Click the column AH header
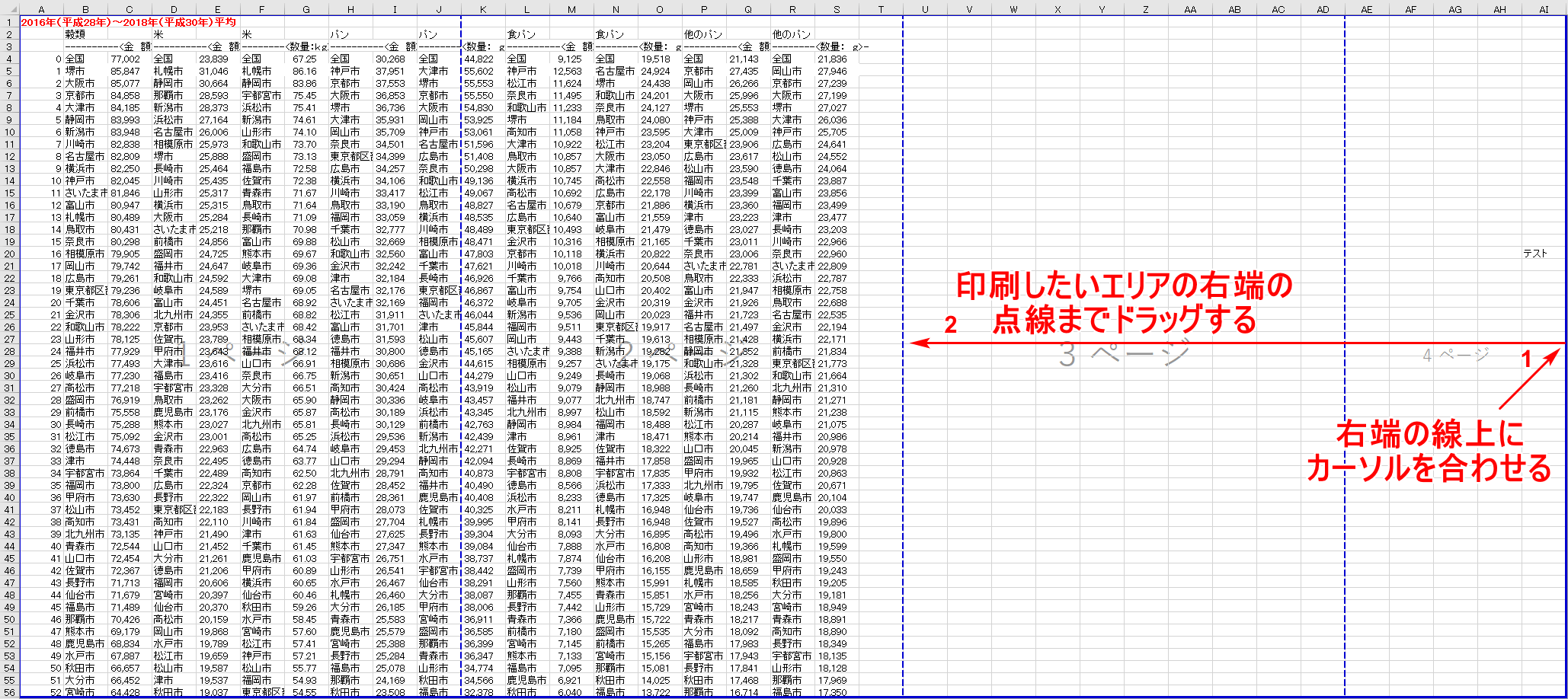This screenshot has height=699, width=1568. [1499, 10]
